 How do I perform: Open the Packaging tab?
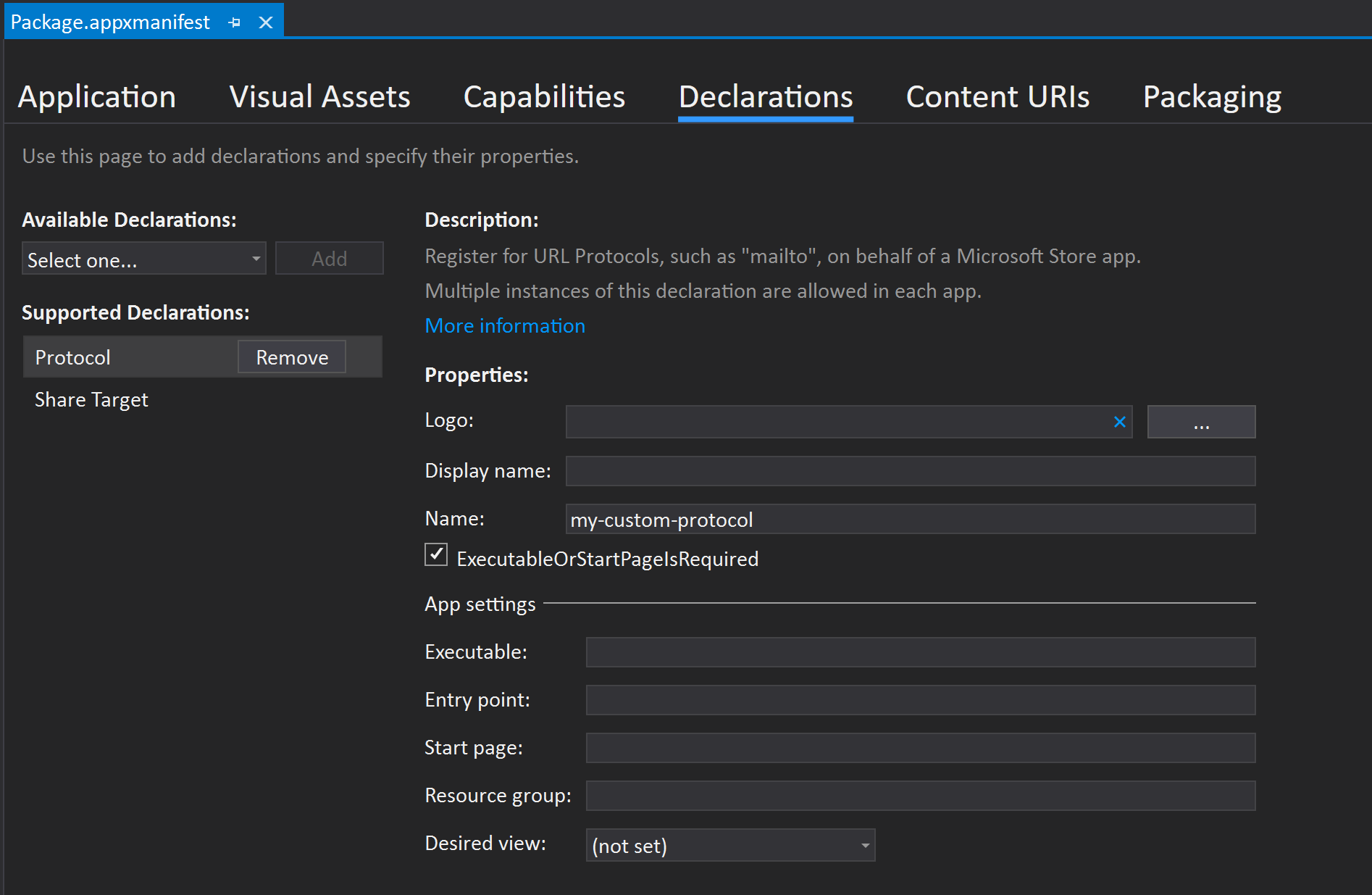point(1212,97)
